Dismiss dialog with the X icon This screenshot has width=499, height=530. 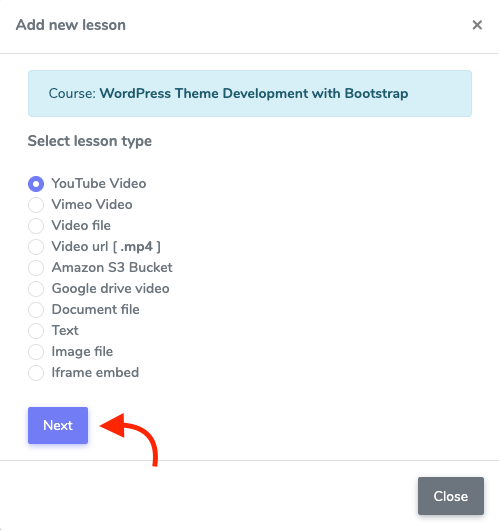[x=477, y=25]
